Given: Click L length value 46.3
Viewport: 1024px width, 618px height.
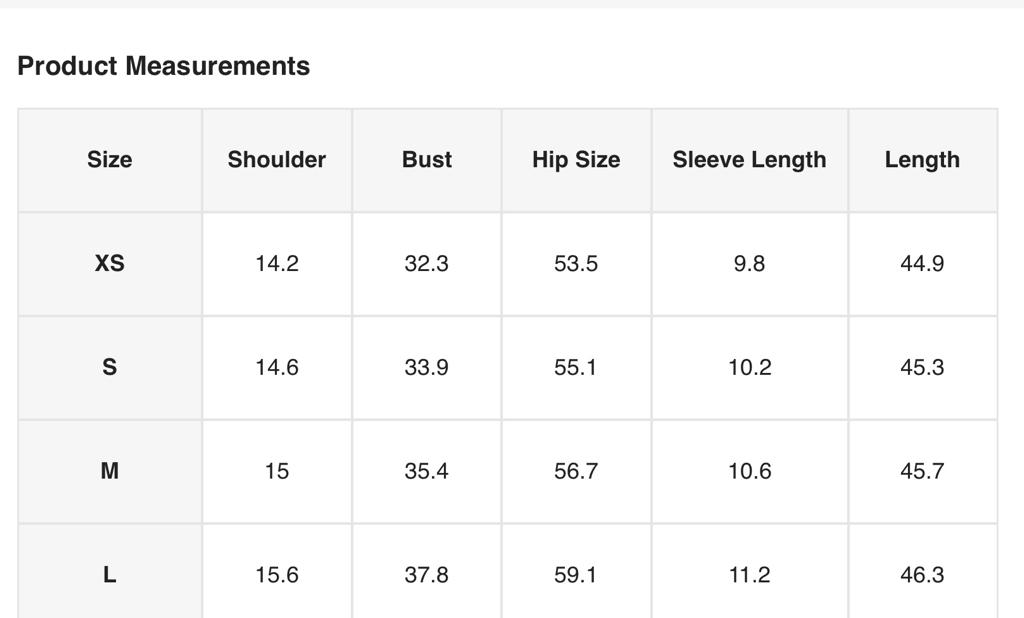Looking at the screenshot, I should pos(922,575).
